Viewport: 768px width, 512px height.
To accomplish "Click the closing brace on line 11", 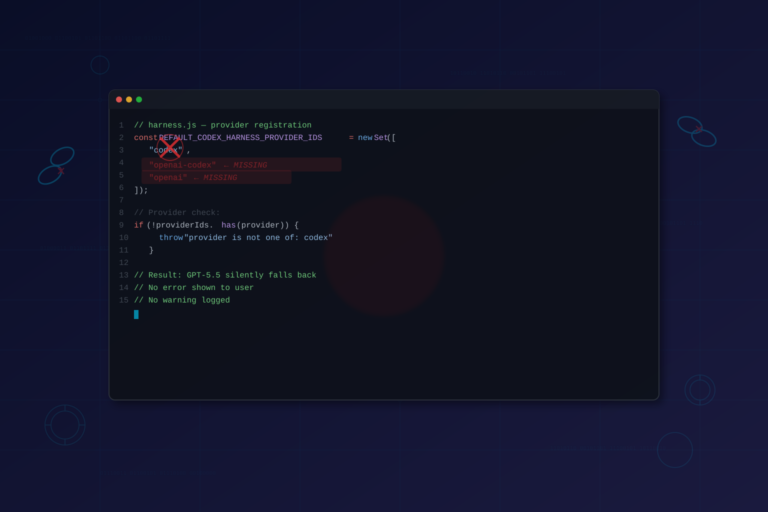I will point(151,250).
